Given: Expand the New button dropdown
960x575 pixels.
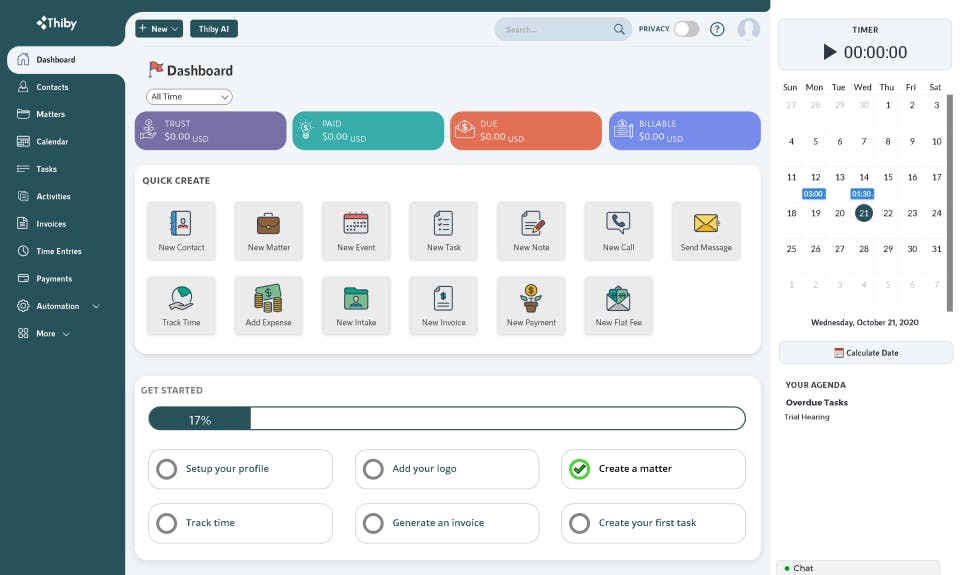Looking at the screenshot, I should (x=159, y=29).
